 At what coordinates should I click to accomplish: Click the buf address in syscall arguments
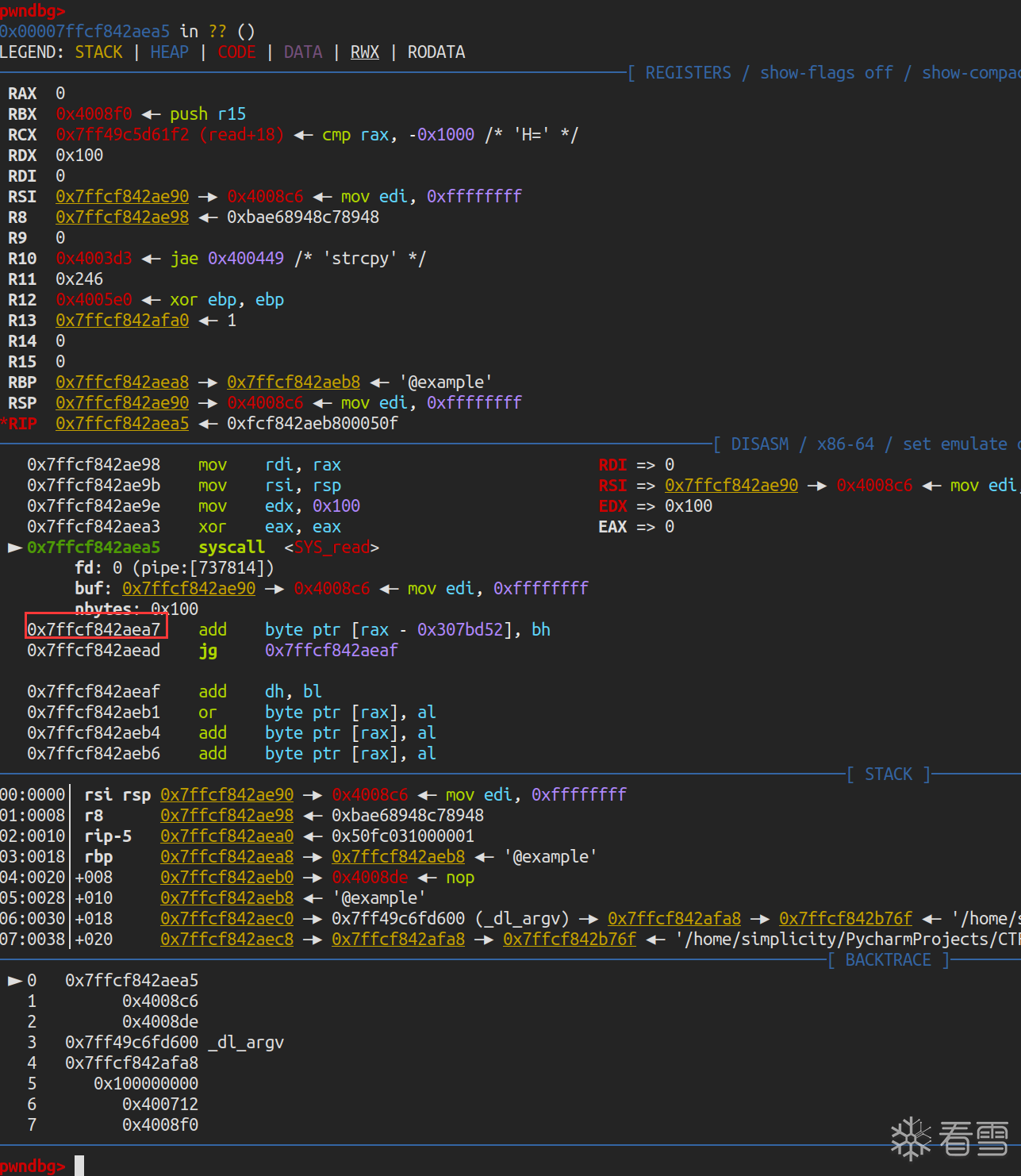pyautogui.click(x=189, y=589)
